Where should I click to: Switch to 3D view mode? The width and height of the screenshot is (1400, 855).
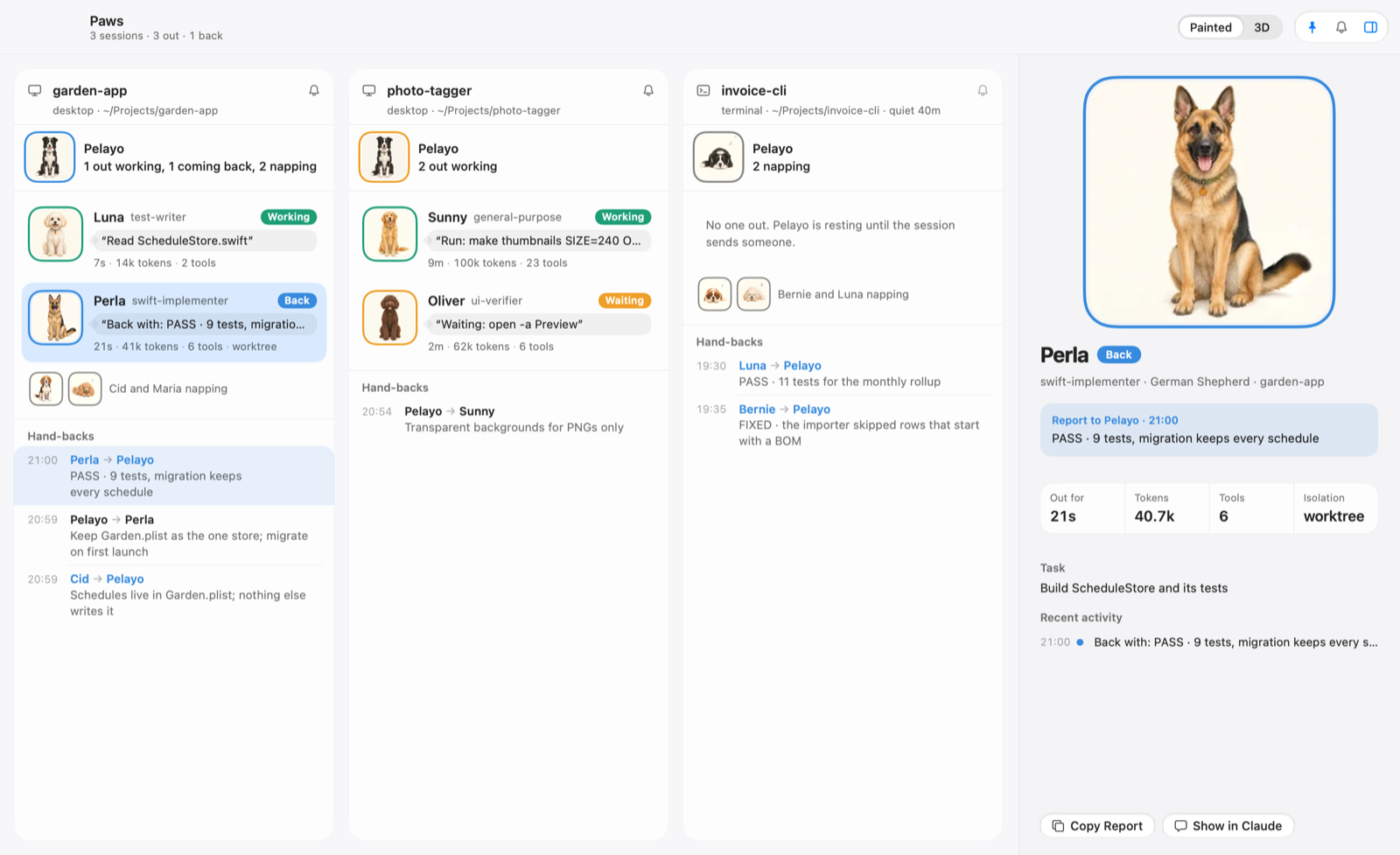point(1262,27)
